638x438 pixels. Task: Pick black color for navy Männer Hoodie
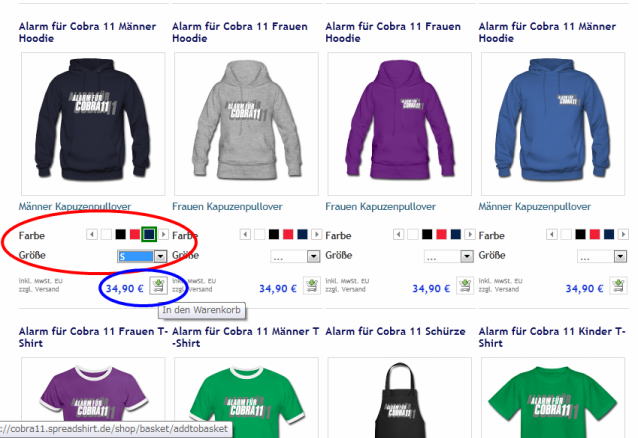[x=120, y=234]
